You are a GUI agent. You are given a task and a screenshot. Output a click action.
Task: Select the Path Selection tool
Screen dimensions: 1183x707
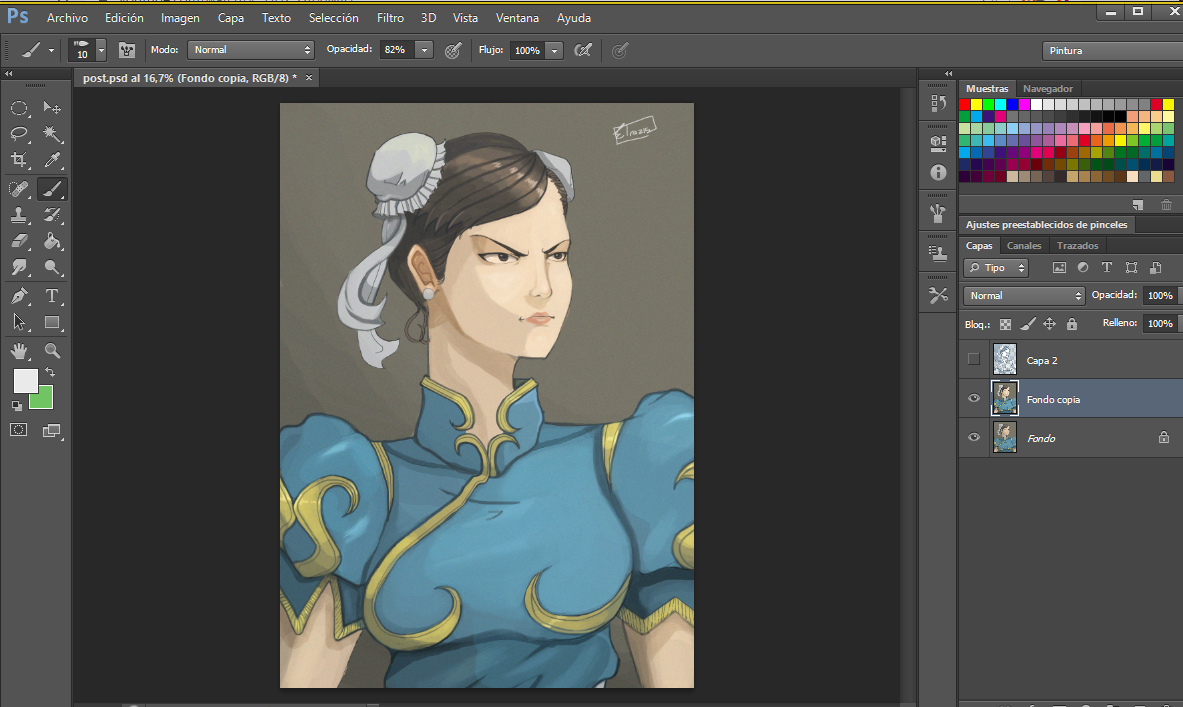19,322
